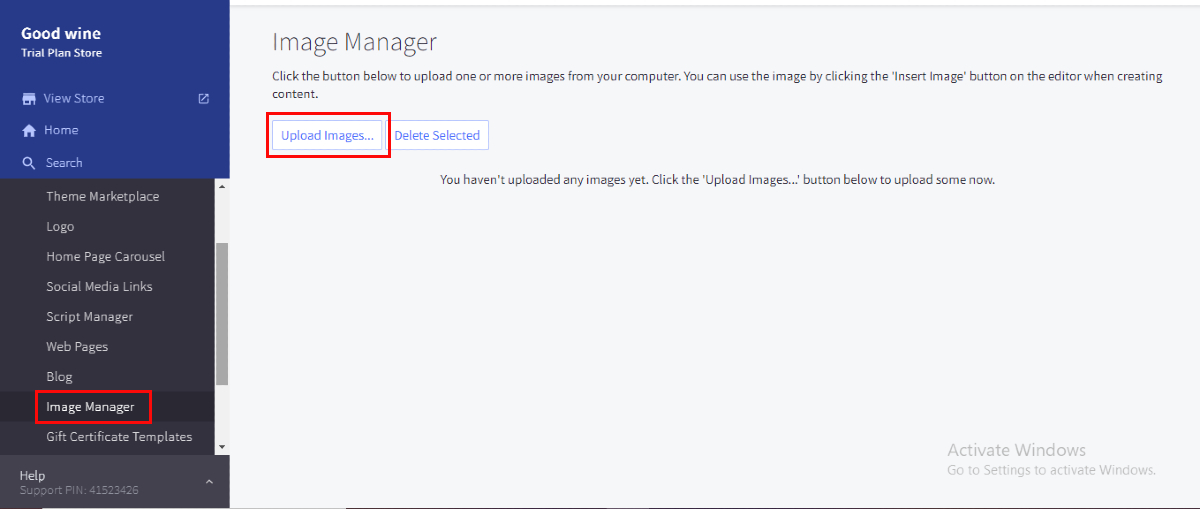Open Gift Certificate Templates

(118, 437)
